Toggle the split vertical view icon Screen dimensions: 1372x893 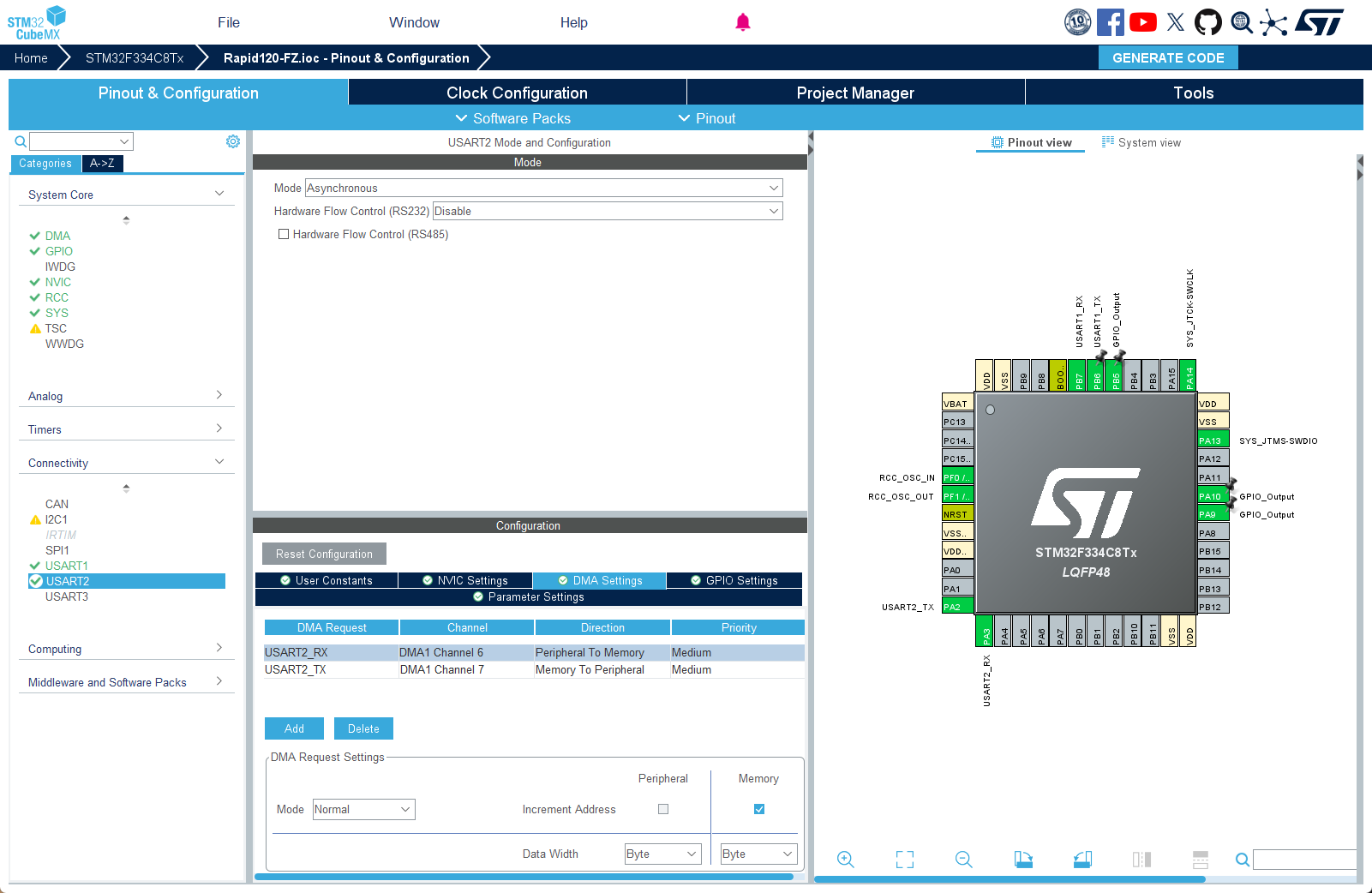point(1141,860)
